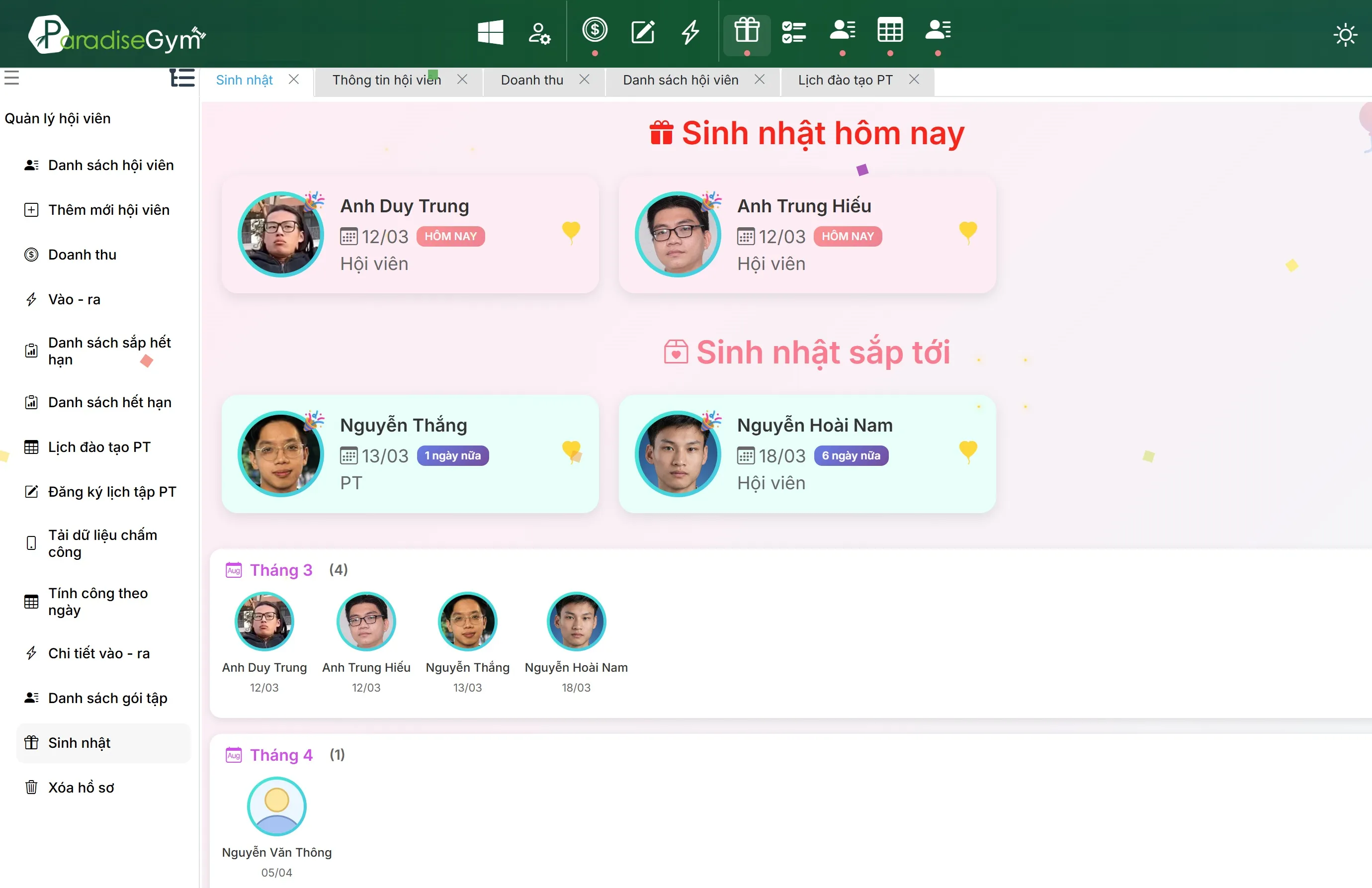
Task: Click the Nguyễn Hoài Nam card avatar
Action: coord(678,454)
